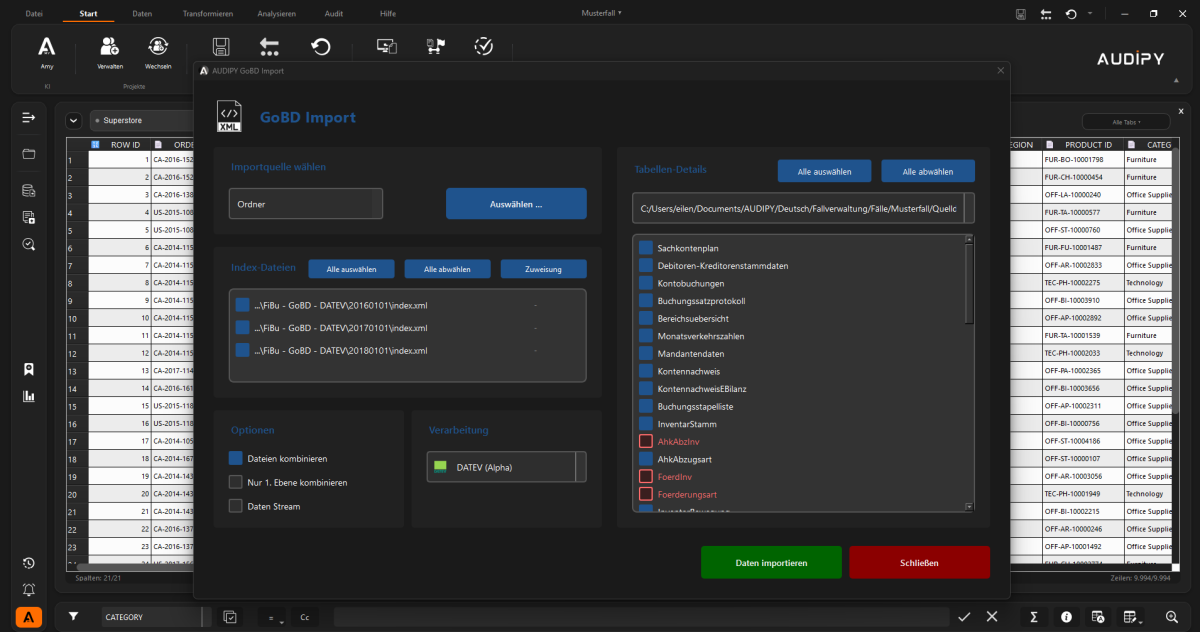Image resolution: width=1200 pixels, height=632 pixels.
Task: Click the Wechseln project switch icon
Action: pos(158,47)
